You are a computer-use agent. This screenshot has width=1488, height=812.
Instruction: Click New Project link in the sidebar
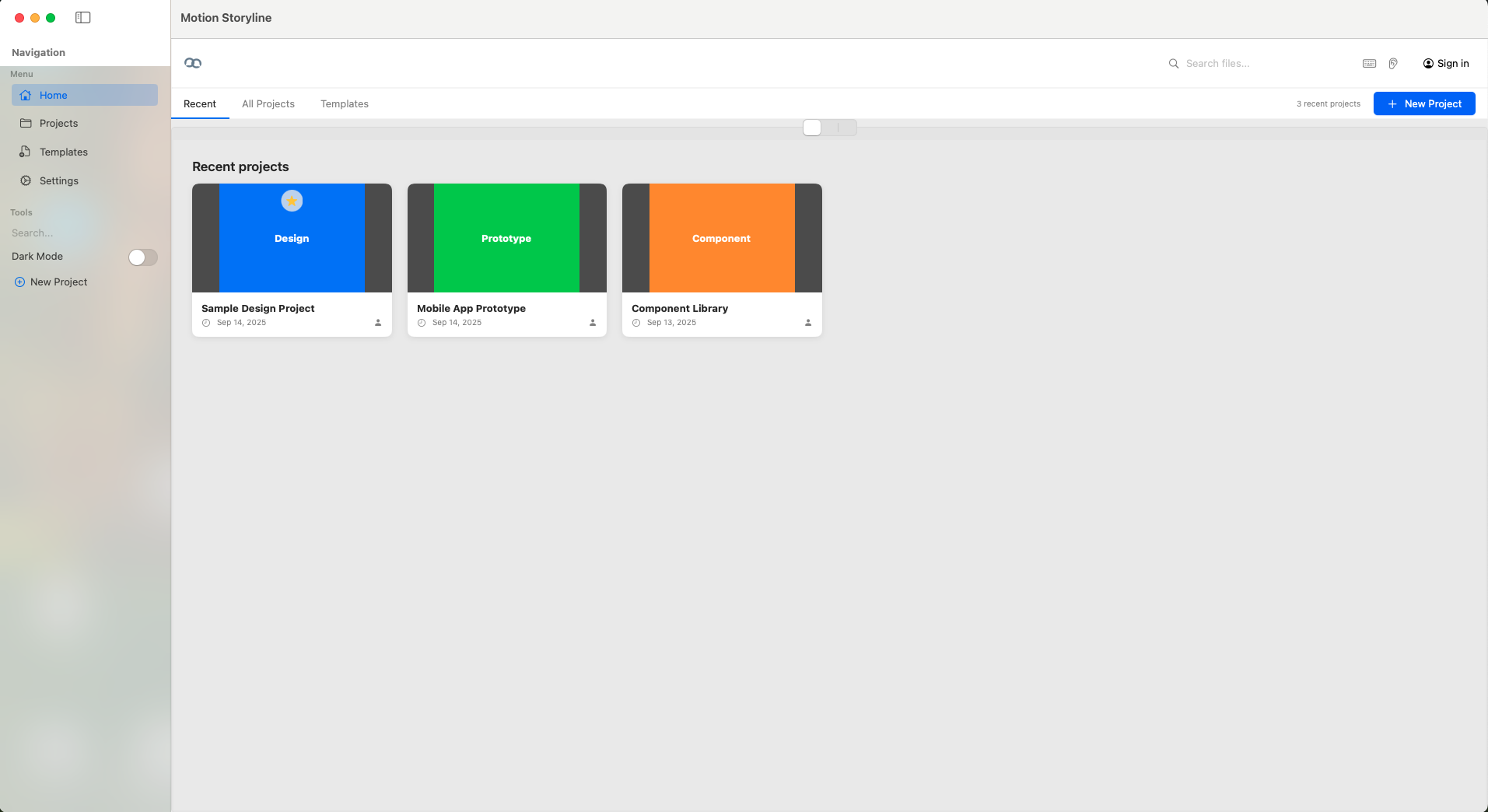[x=51, y=282]
